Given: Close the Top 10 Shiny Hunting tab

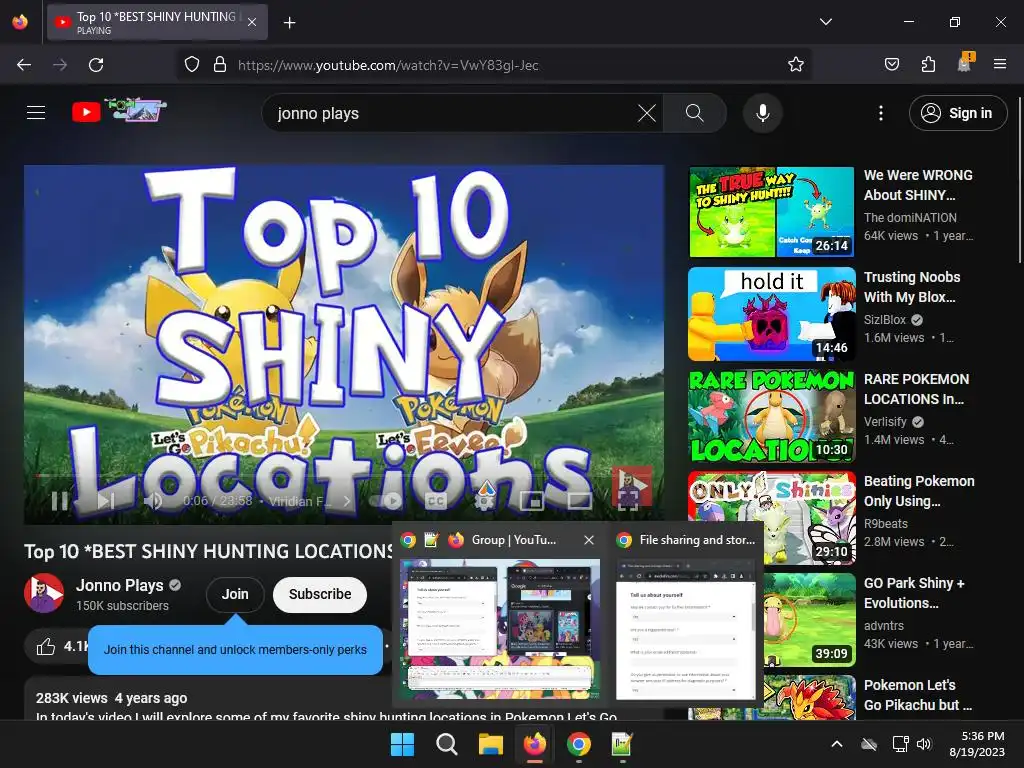Looking at the screenshot, I should click(252, 22).
